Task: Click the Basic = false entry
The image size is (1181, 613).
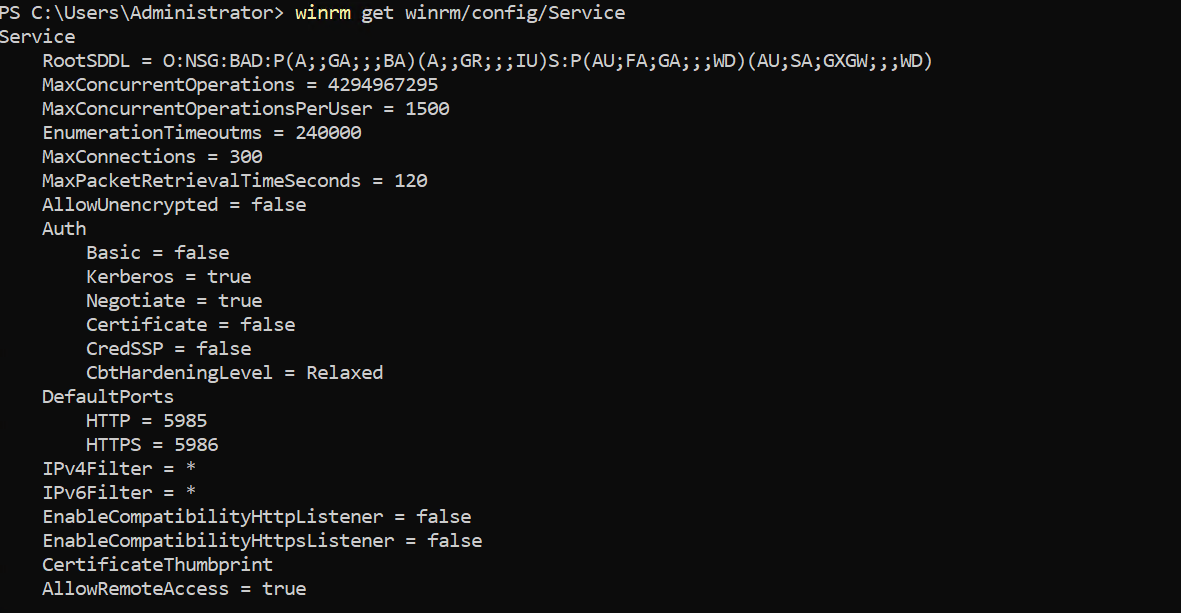Action: (x=157, y=253)
